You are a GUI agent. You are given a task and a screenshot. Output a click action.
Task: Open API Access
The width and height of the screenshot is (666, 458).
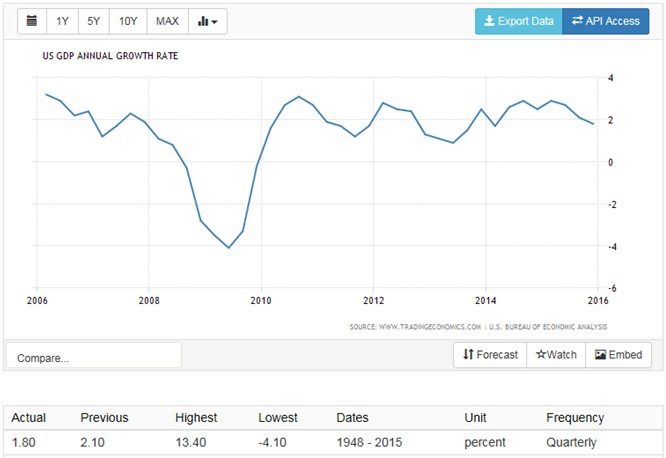click(606, 21)
